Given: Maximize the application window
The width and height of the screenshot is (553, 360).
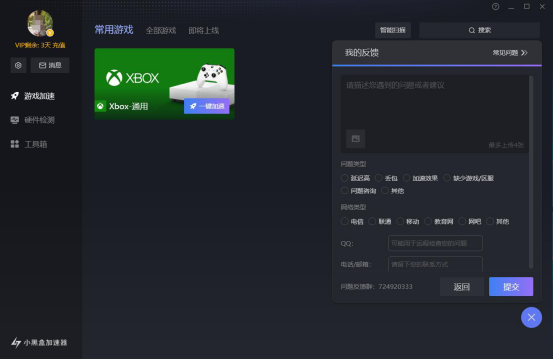Looking at the screenshot, I should (x=527, y=7).
